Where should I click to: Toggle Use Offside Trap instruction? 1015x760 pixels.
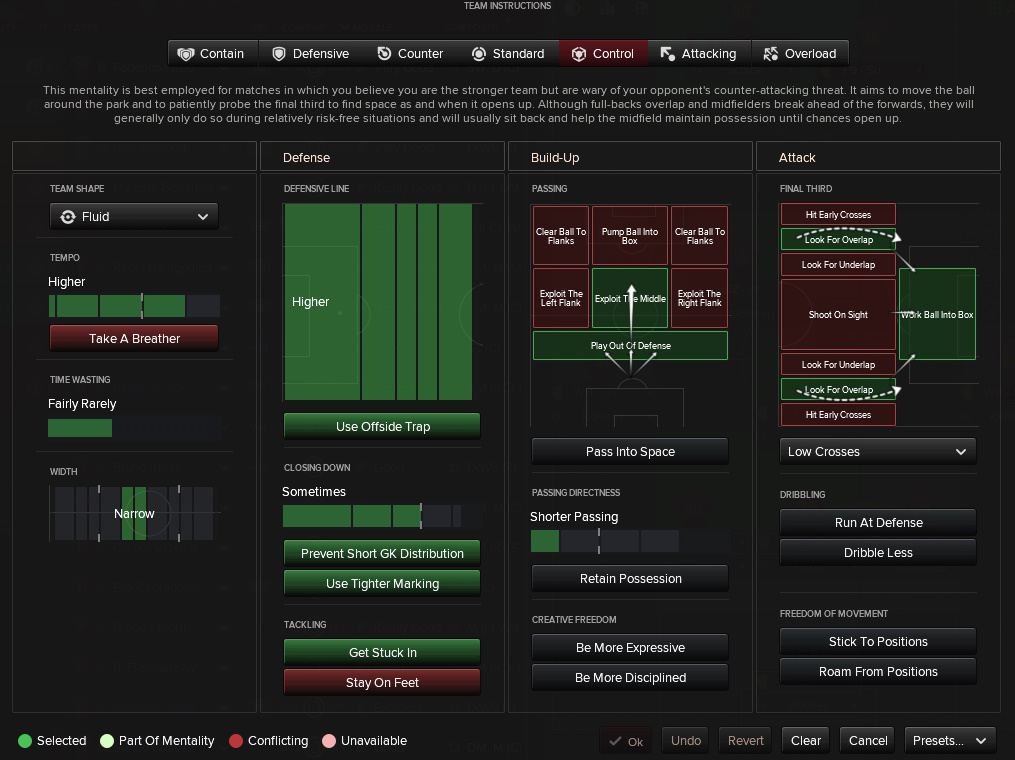pos(382,427)
